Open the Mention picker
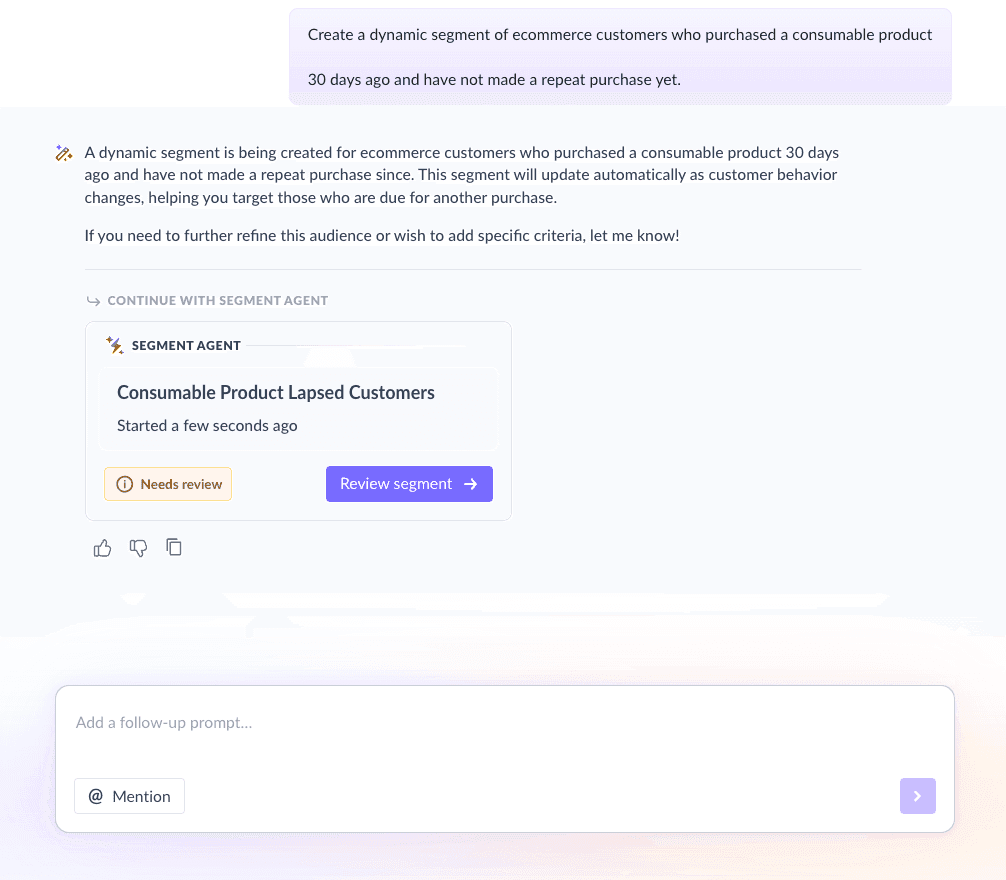The image size is (1006, 880). (x=129, y=796)
